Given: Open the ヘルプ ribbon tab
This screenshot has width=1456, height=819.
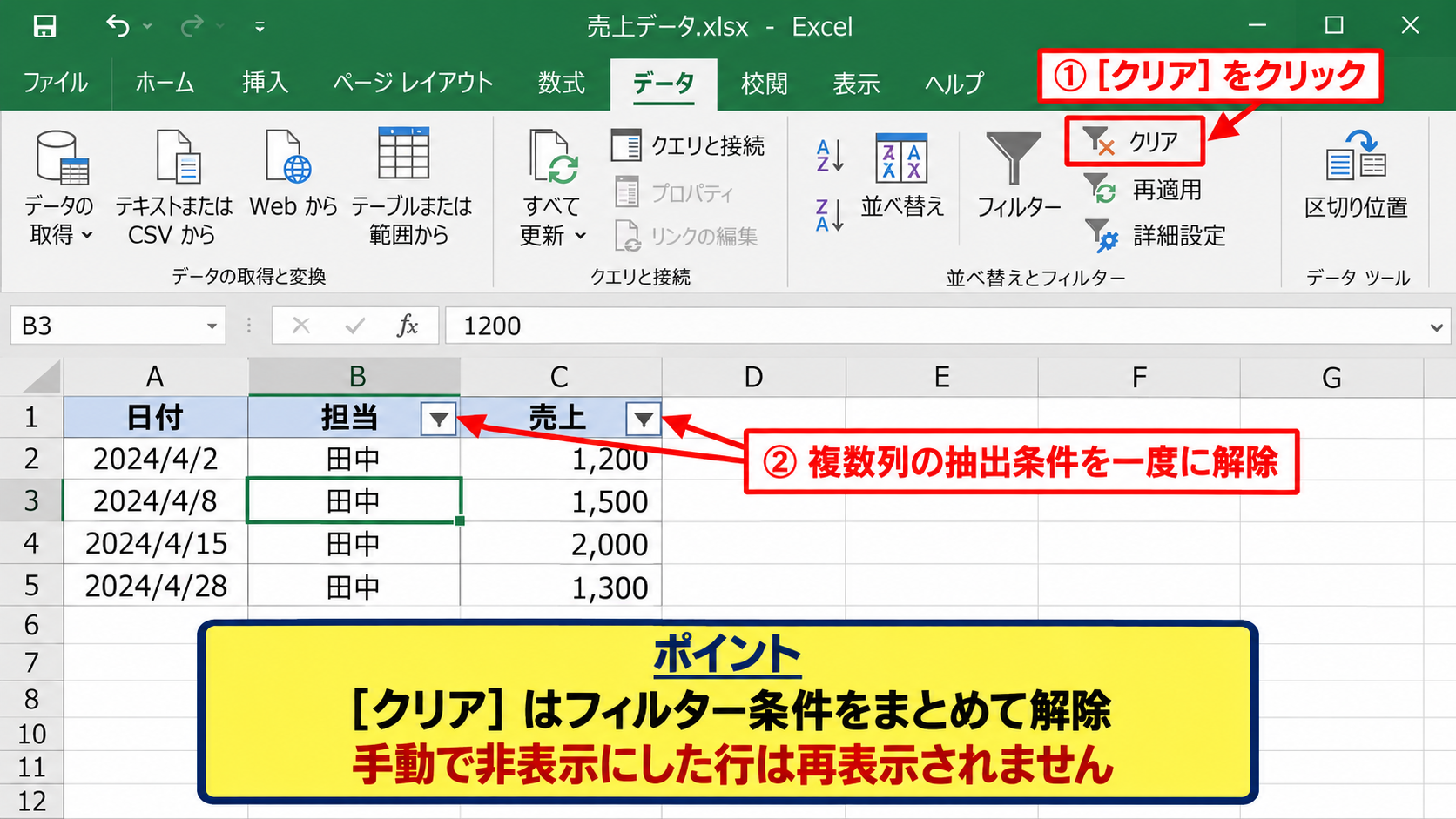Looking at the screenshot, I should [x=954, y=84].
